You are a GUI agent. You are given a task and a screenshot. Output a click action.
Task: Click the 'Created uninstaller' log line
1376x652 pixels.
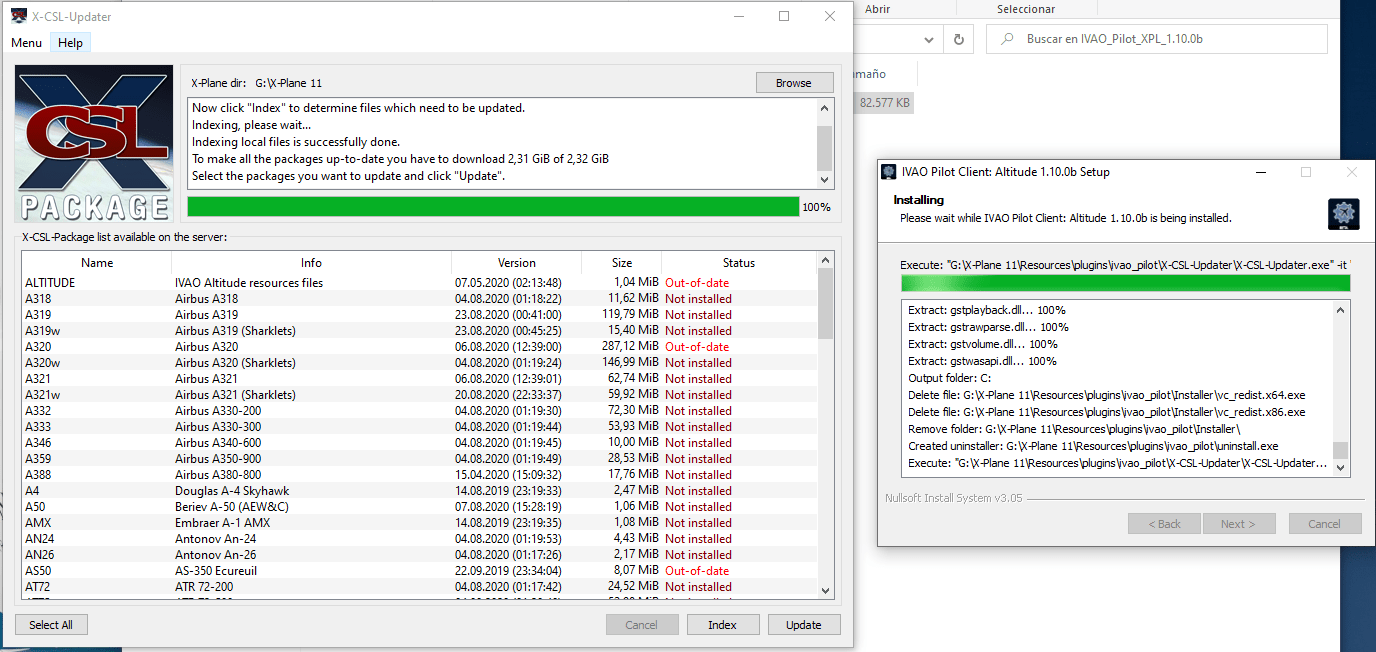point(1095,446)
